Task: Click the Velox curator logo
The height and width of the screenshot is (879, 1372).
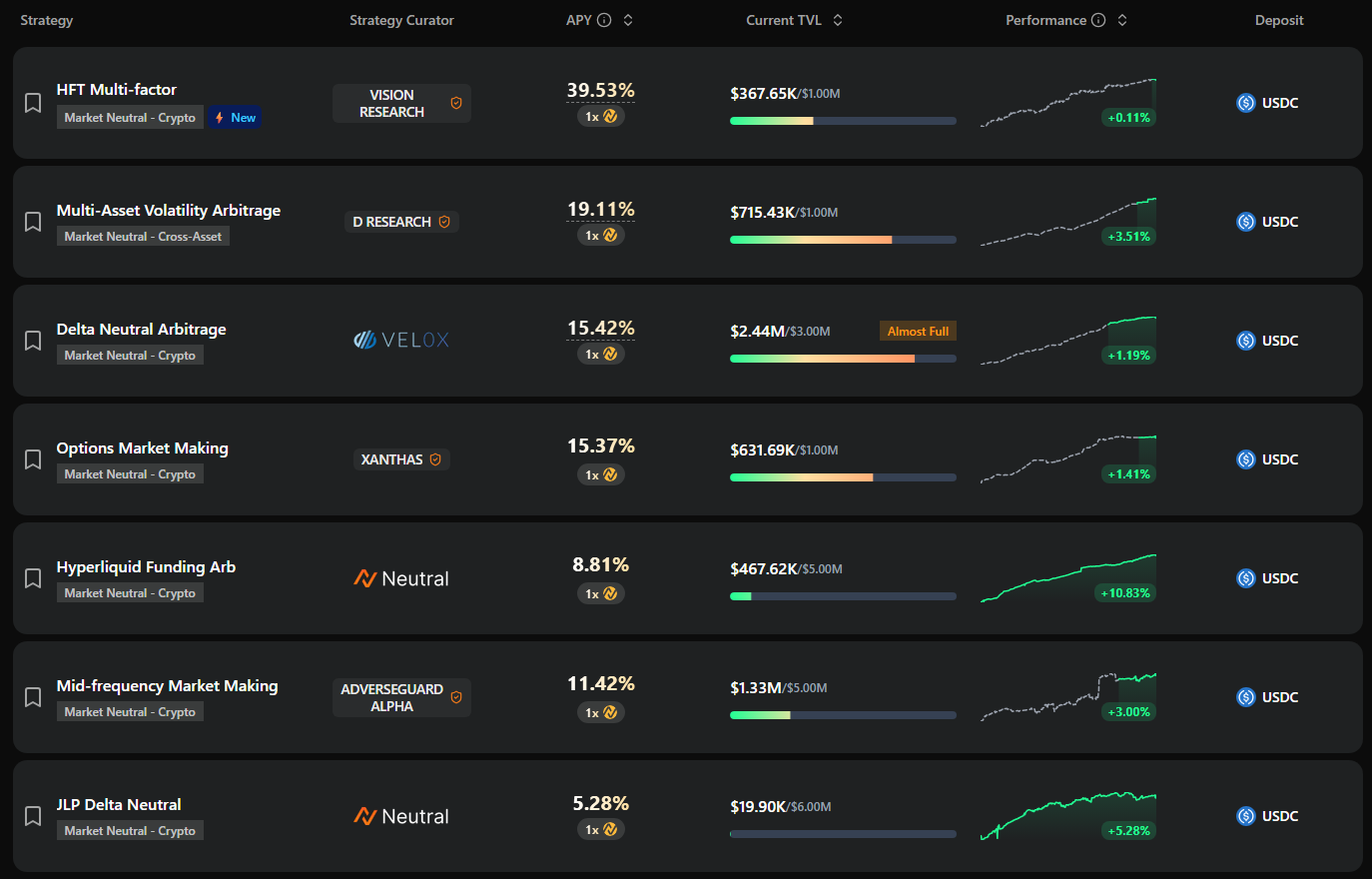Action: click(401, 341)
